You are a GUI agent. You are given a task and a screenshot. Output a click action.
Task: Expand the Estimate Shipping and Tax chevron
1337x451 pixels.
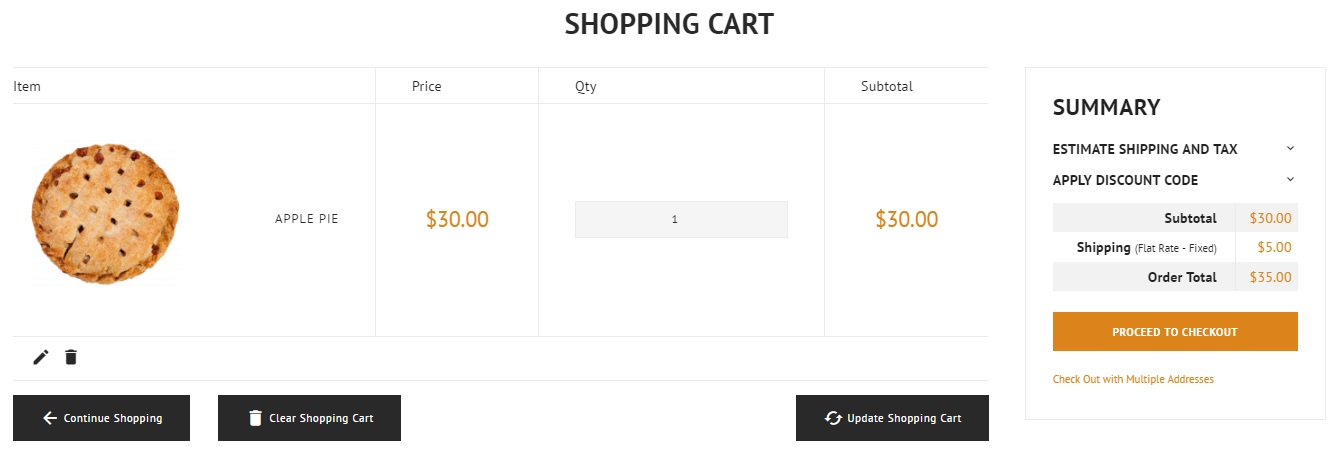(x=1290, y=148)
